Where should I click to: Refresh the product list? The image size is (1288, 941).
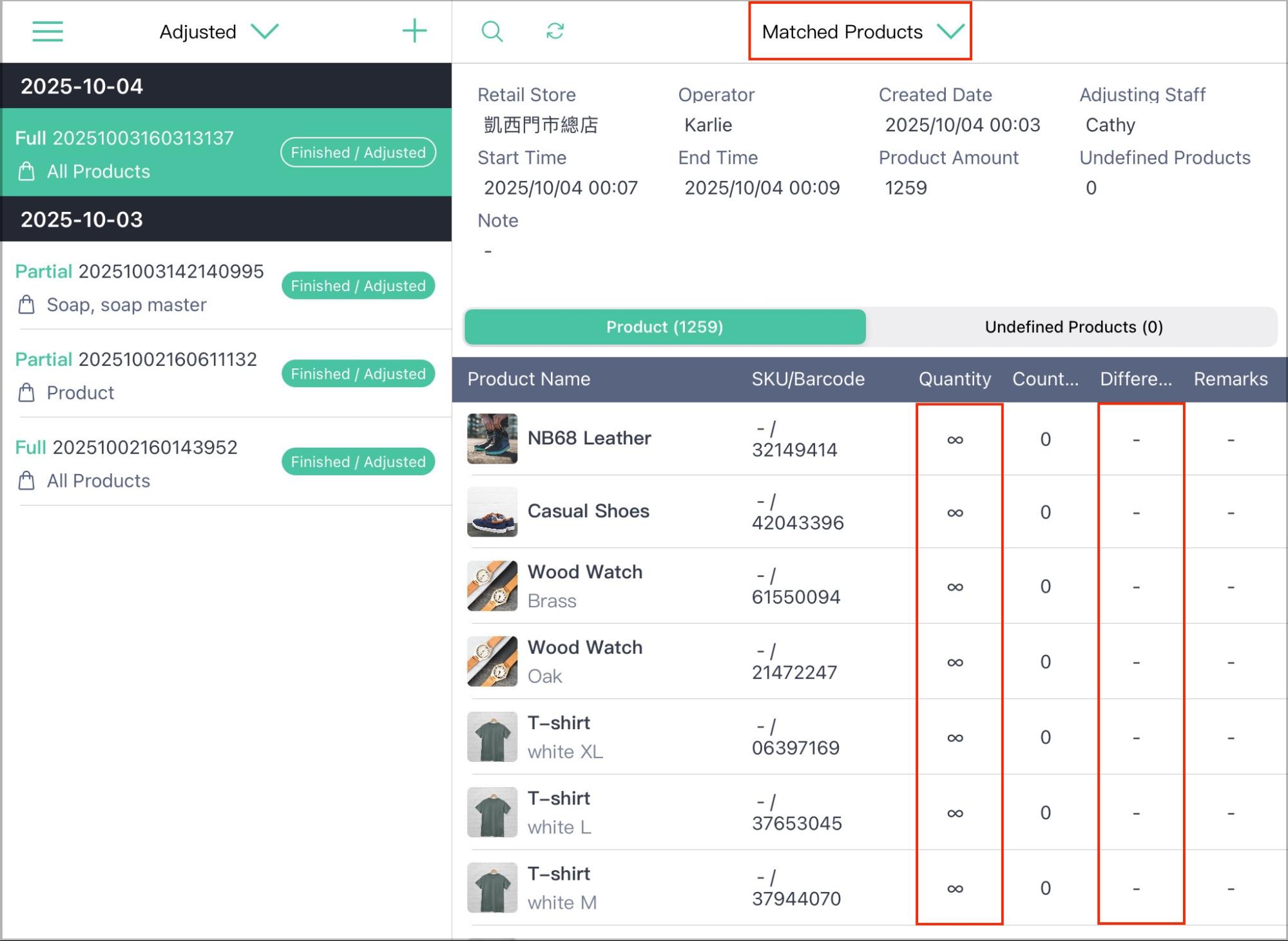[555, 31]
